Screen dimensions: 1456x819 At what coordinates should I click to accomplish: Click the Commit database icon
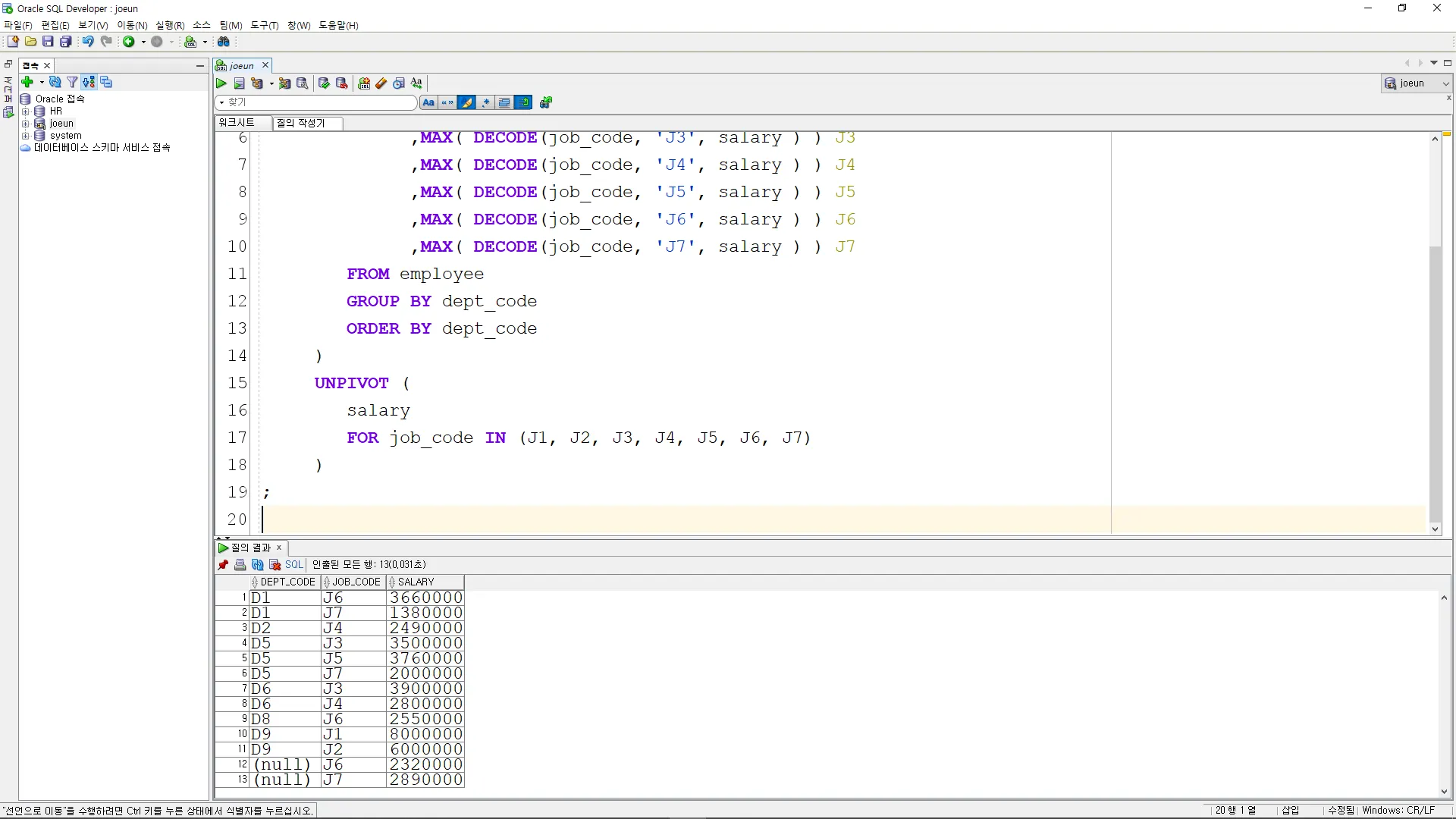click(x=324, y=83)
